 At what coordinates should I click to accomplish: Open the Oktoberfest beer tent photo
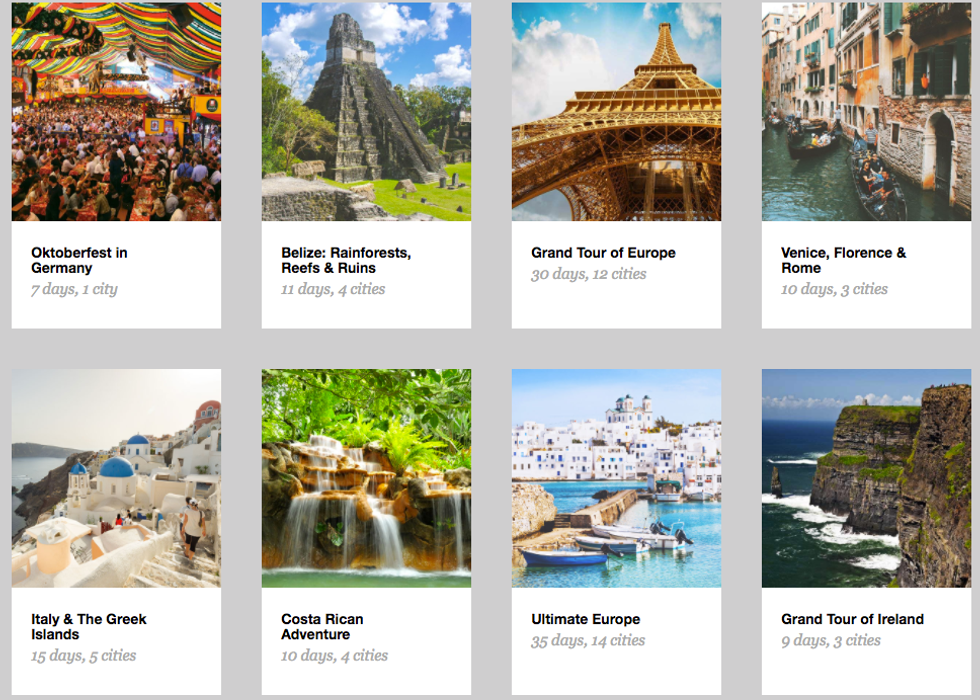(116, 111)
